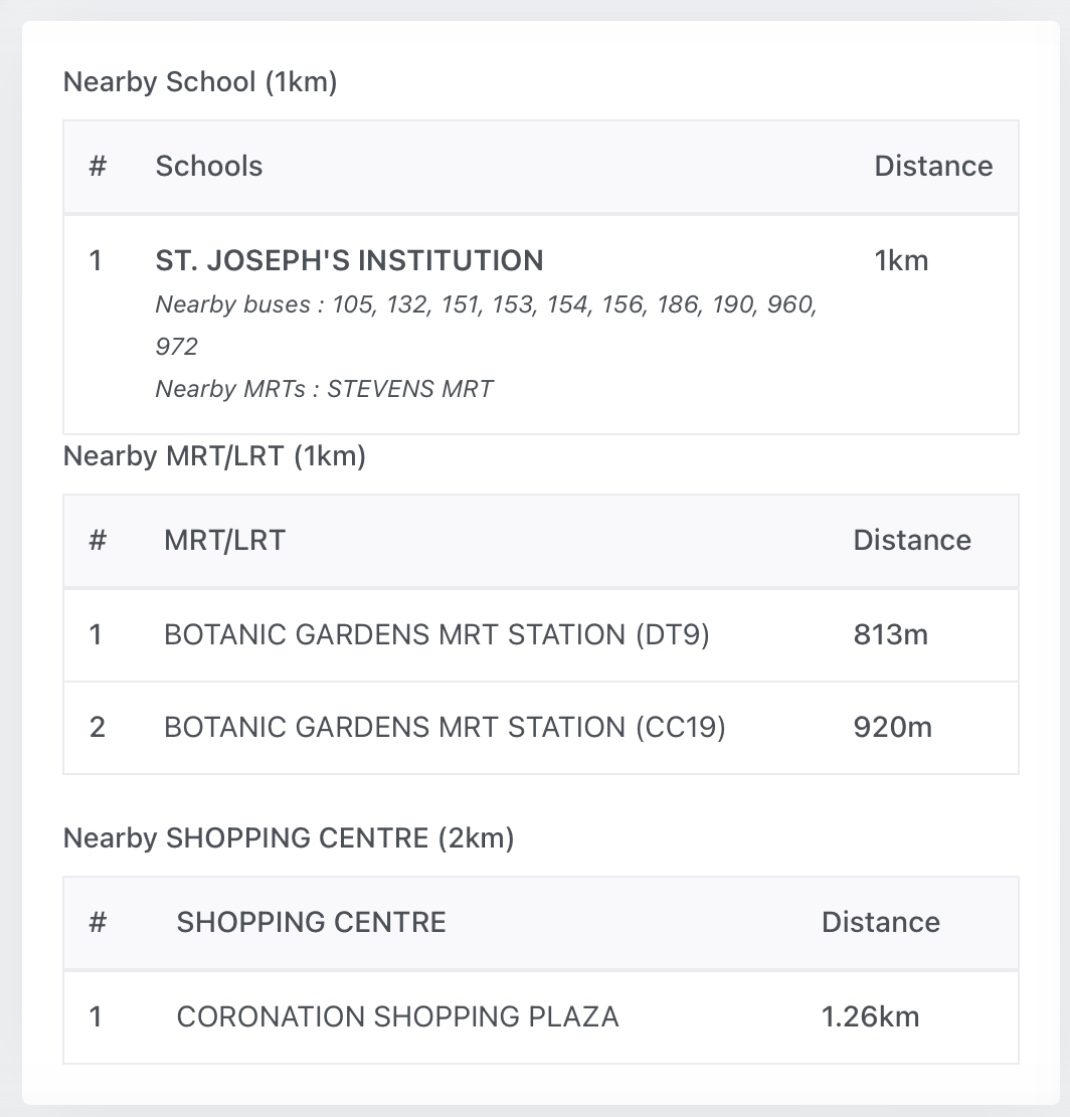Click the St. Joseph's Institution school name
Image resolution: width=1070 pixels, height=1117 pixels.
pos(349,261)
